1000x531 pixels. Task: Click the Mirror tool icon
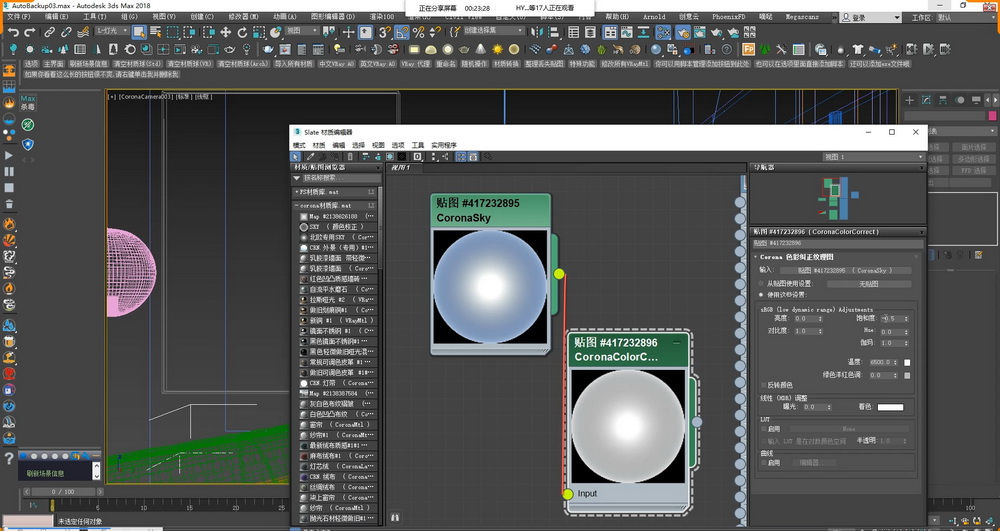pos(538,32)
